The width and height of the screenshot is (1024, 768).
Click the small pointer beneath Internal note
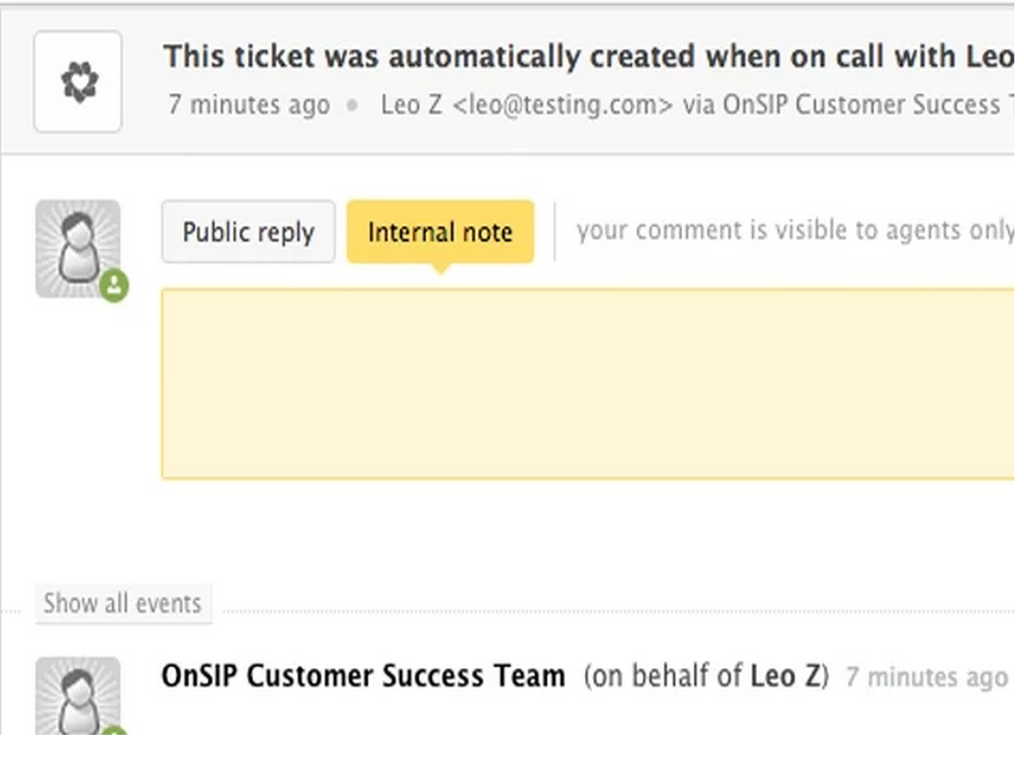tap(440, 268)
